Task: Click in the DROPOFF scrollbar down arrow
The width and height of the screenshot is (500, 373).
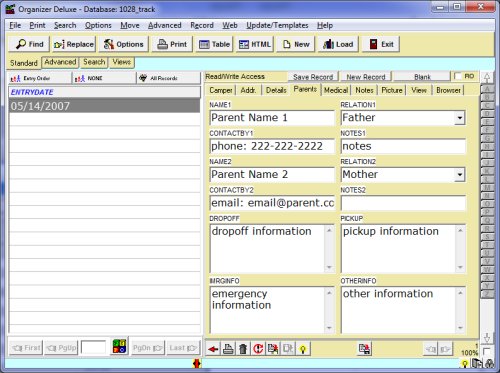Action: (x=329, y=268)
